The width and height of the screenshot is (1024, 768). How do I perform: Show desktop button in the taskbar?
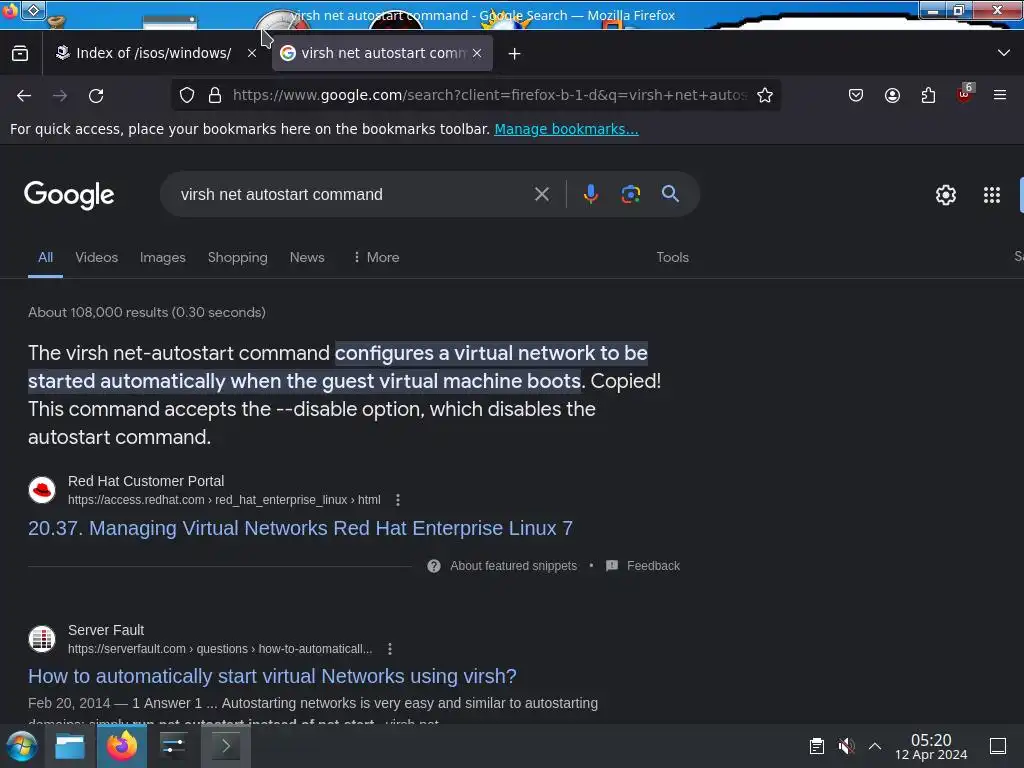(998, 746)
